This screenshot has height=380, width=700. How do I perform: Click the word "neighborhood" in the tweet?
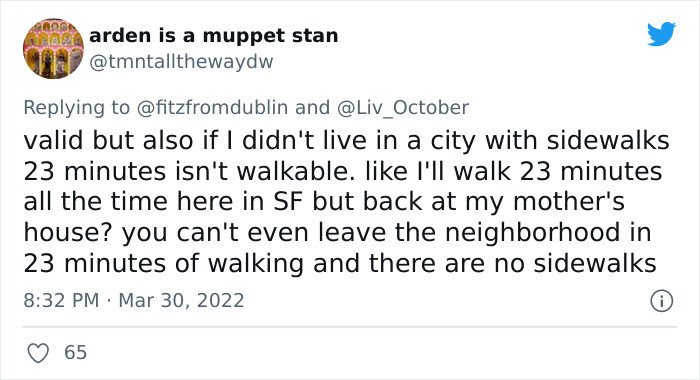pyautogui.click(x=532, y=233)
